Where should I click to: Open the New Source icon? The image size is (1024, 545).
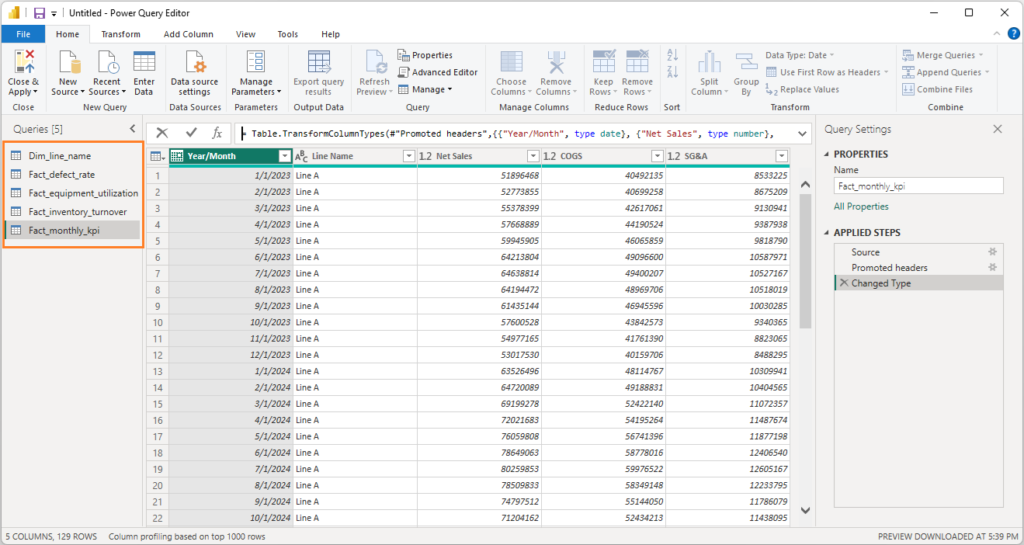(x=69, y=63)
